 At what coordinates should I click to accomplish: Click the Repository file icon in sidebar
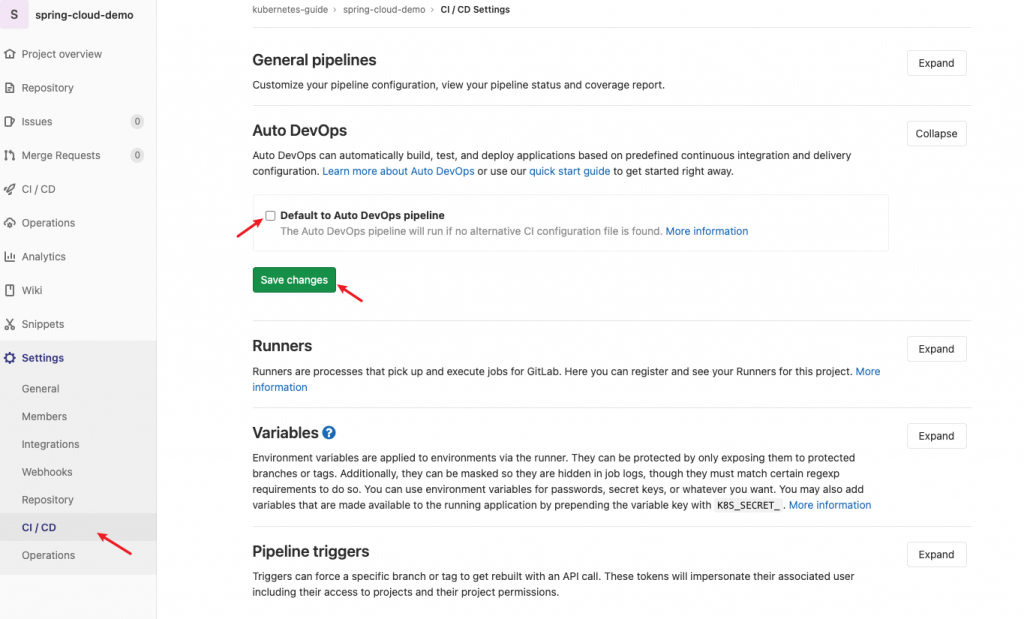10,87
